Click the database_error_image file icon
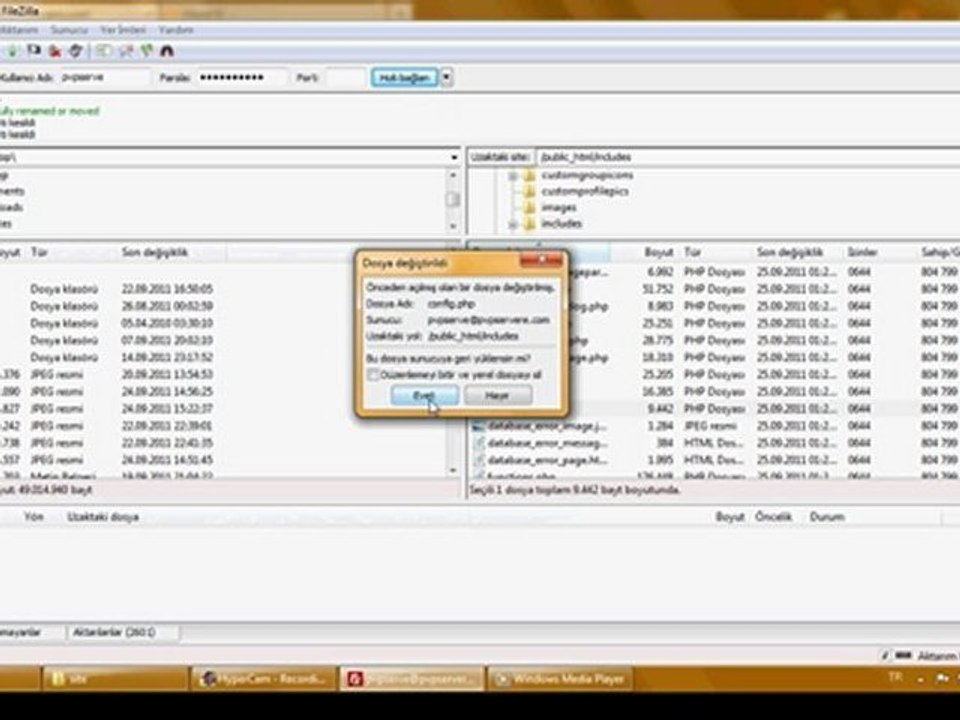The height and width of the screenshot is (720, 960). 479,426
